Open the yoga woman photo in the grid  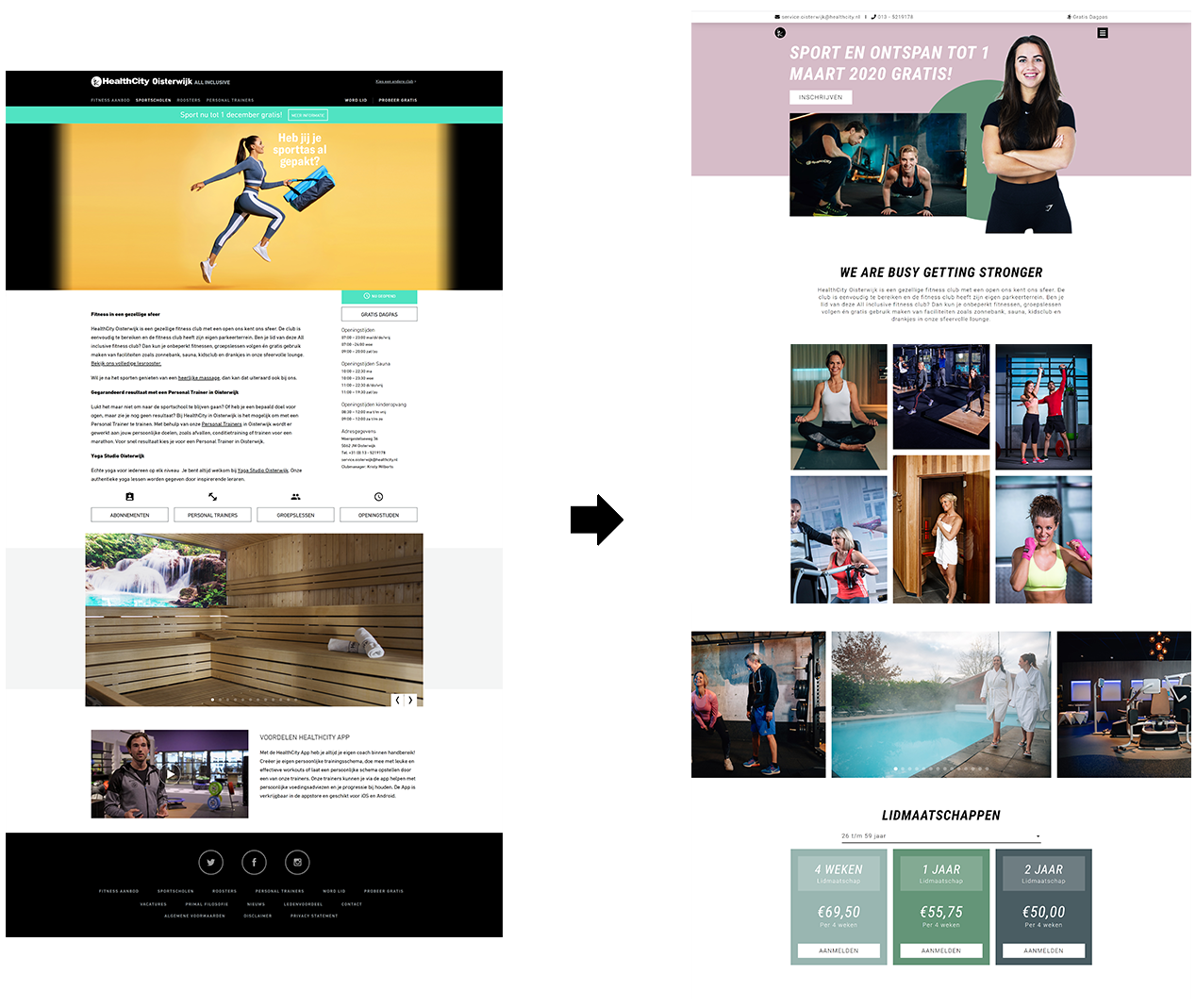click(x=839, y=407)
